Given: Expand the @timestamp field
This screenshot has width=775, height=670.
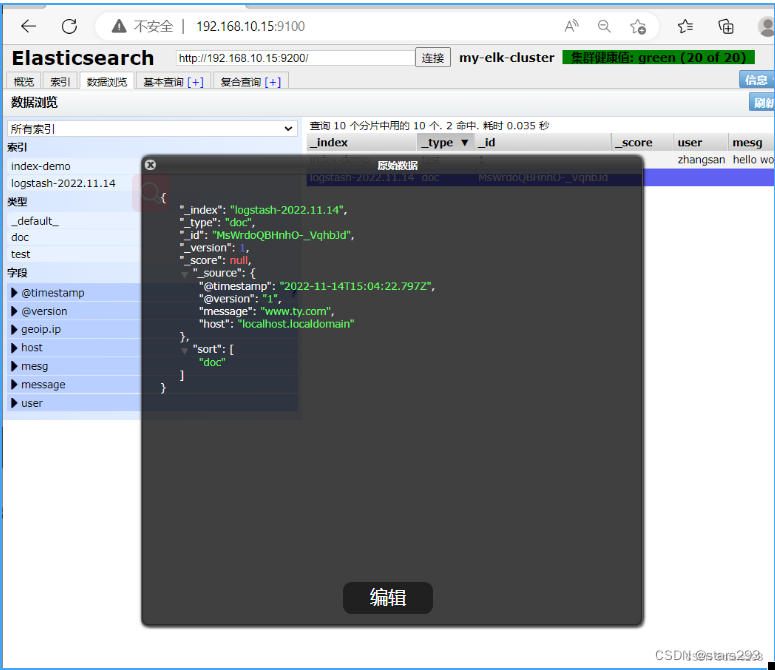Looking at the screenshot, I should tap(14, 293).
